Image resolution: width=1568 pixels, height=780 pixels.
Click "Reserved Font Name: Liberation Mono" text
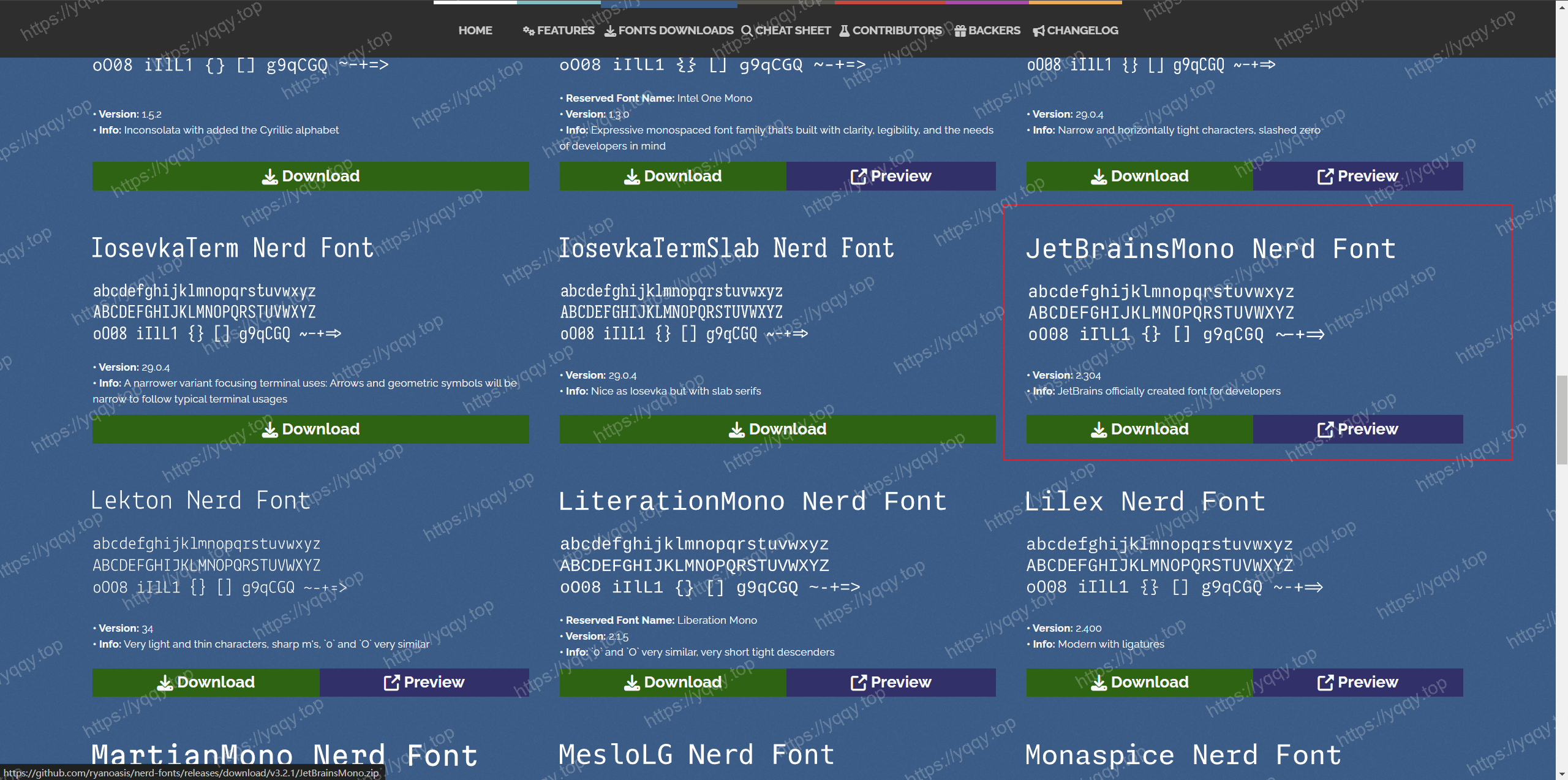coord(661,620)
